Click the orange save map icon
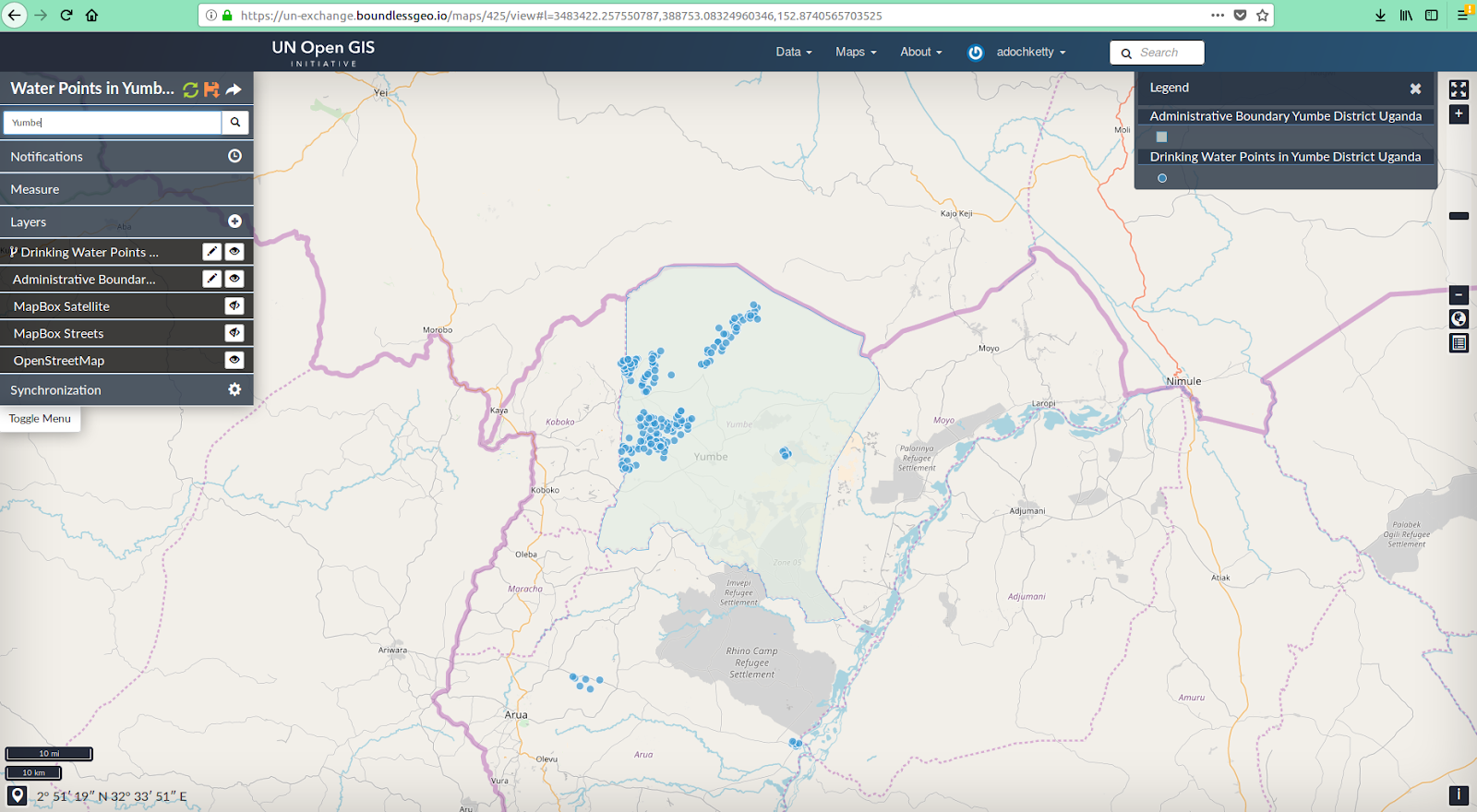This screenshot has width=1477, height=812. (211, 90)
